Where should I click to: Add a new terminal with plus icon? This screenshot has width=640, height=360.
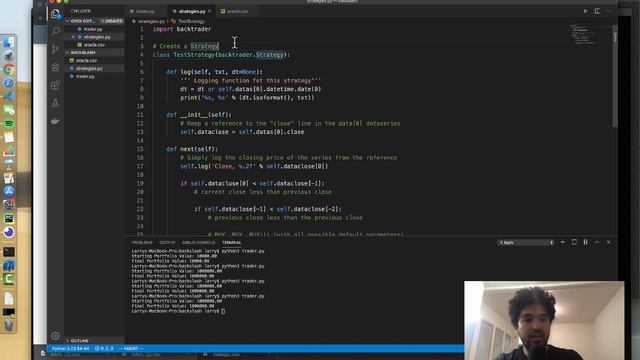tap(562, 242)
